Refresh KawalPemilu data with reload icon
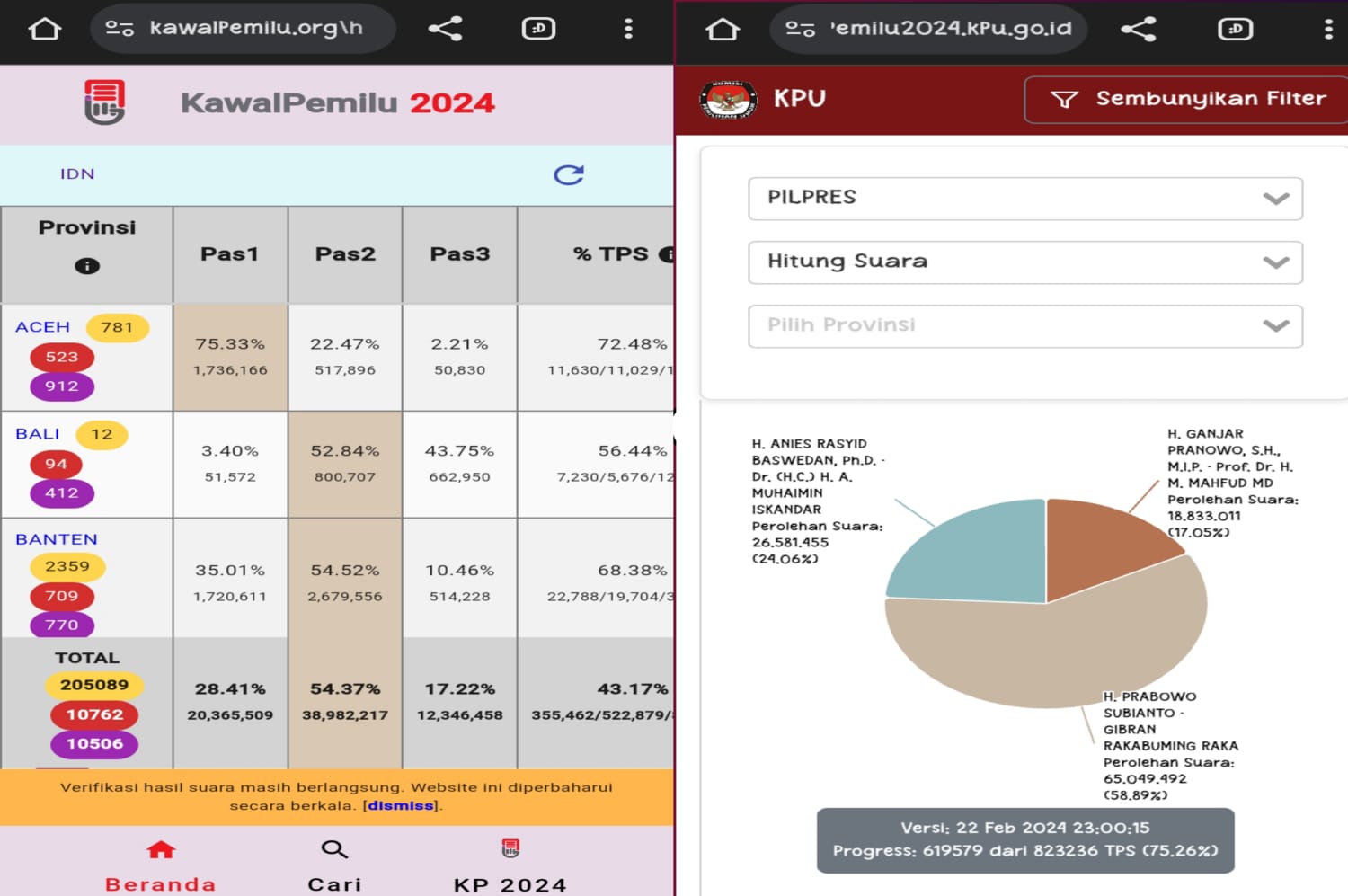This screenshot has width=1348, height=896. coord(568,174)
